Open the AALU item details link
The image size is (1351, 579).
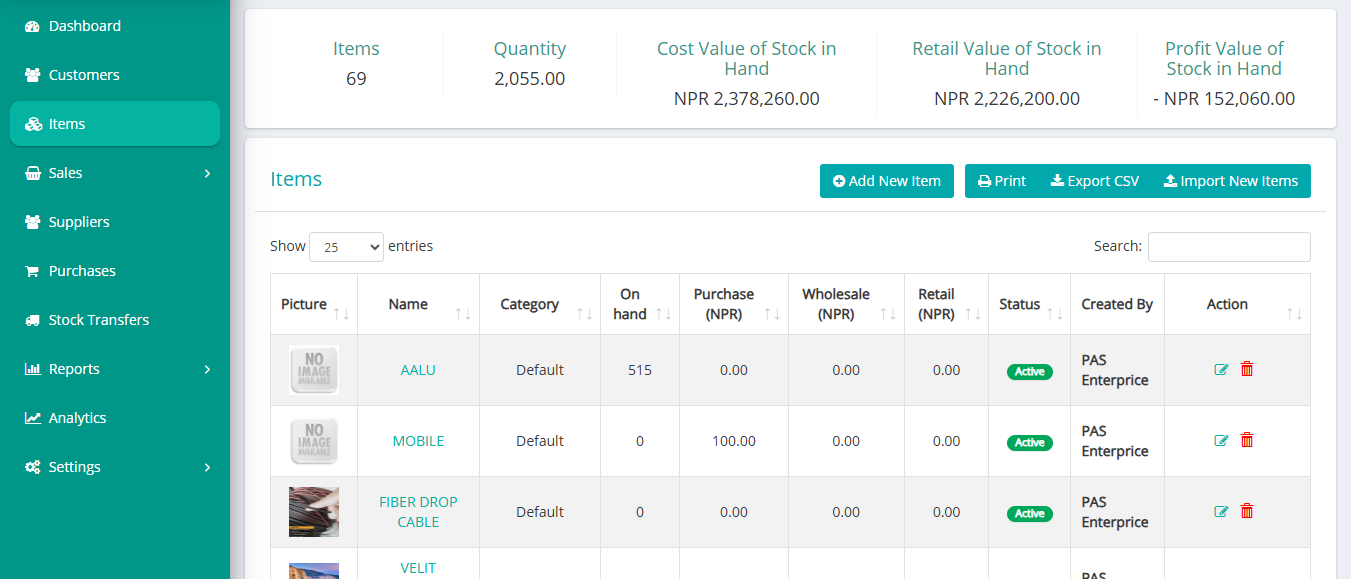tap(417, 369)
